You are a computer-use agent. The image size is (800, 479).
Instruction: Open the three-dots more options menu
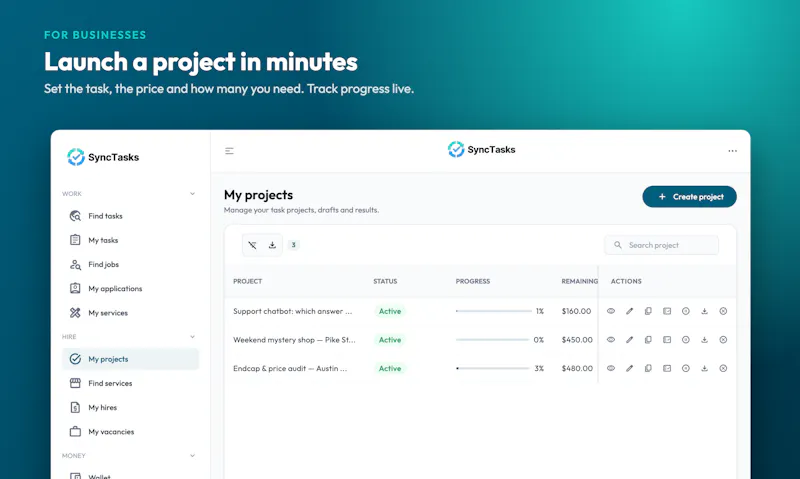[x=733, y=151]
